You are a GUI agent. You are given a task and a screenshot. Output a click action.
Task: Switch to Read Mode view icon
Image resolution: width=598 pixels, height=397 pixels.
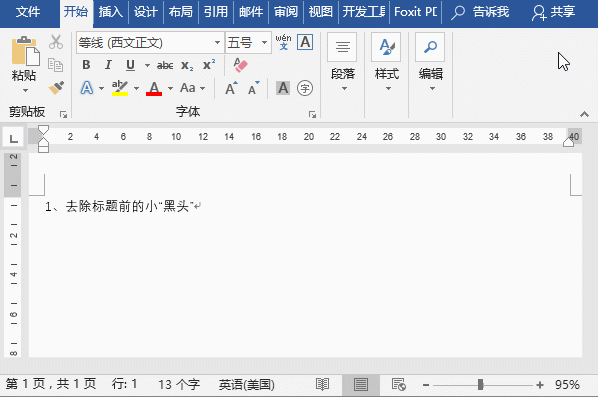click(322, 384)
